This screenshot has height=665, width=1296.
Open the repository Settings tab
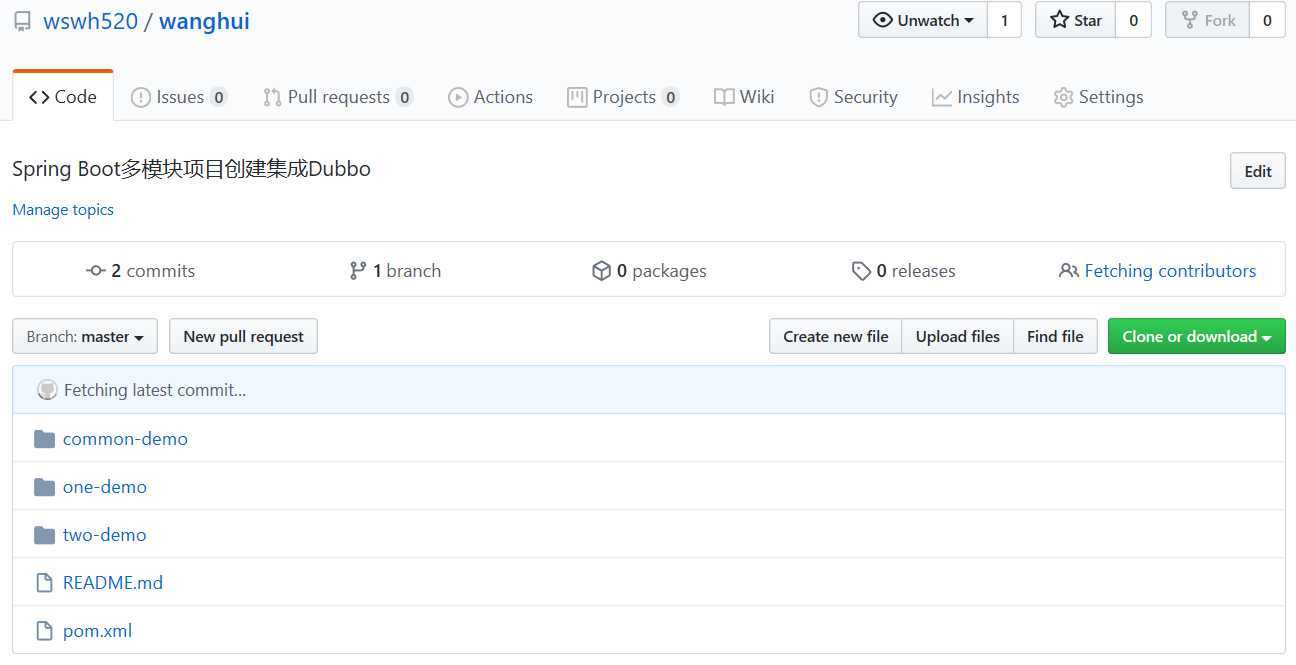click(1098, 97)
